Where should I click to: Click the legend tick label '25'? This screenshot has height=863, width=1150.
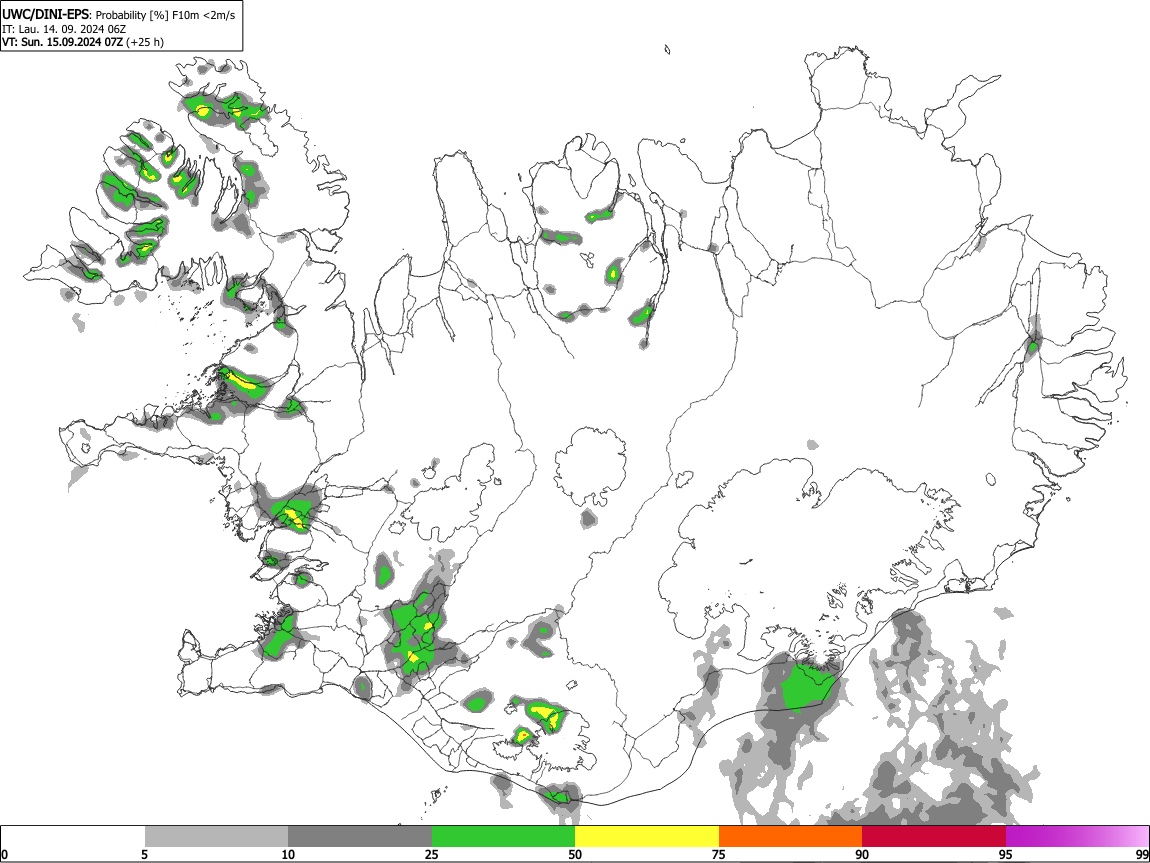pos(432,855)
